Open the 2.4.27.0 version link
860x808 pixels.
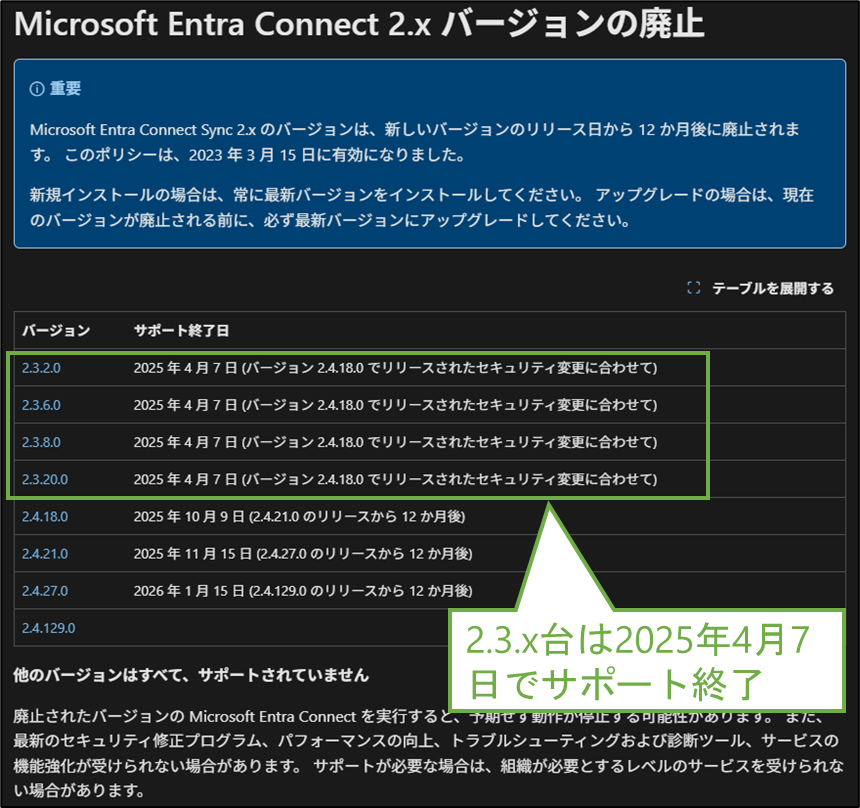click(x=45, y=591)
